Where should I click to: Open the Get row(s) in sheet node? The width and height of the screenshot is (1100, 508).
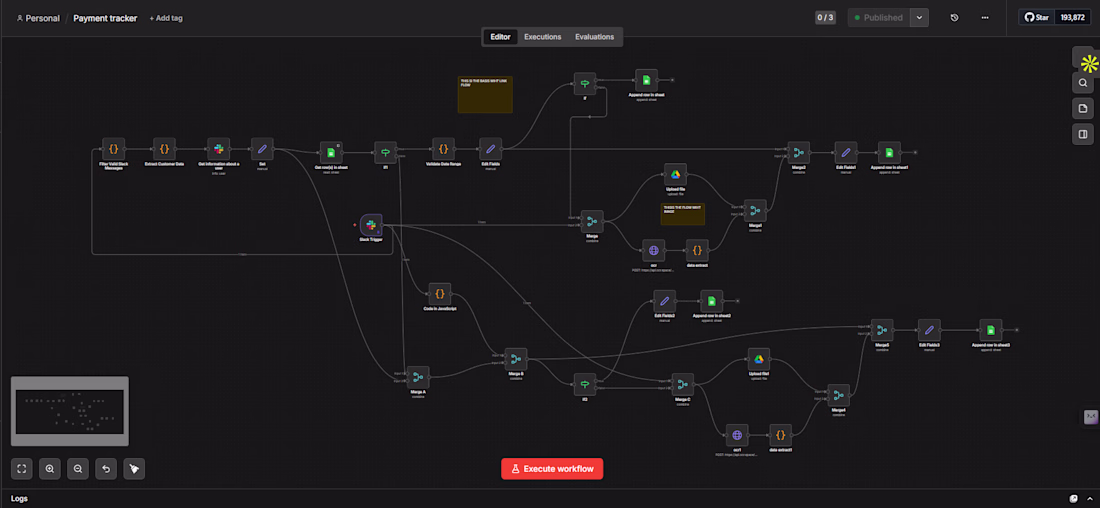[331, 153]
